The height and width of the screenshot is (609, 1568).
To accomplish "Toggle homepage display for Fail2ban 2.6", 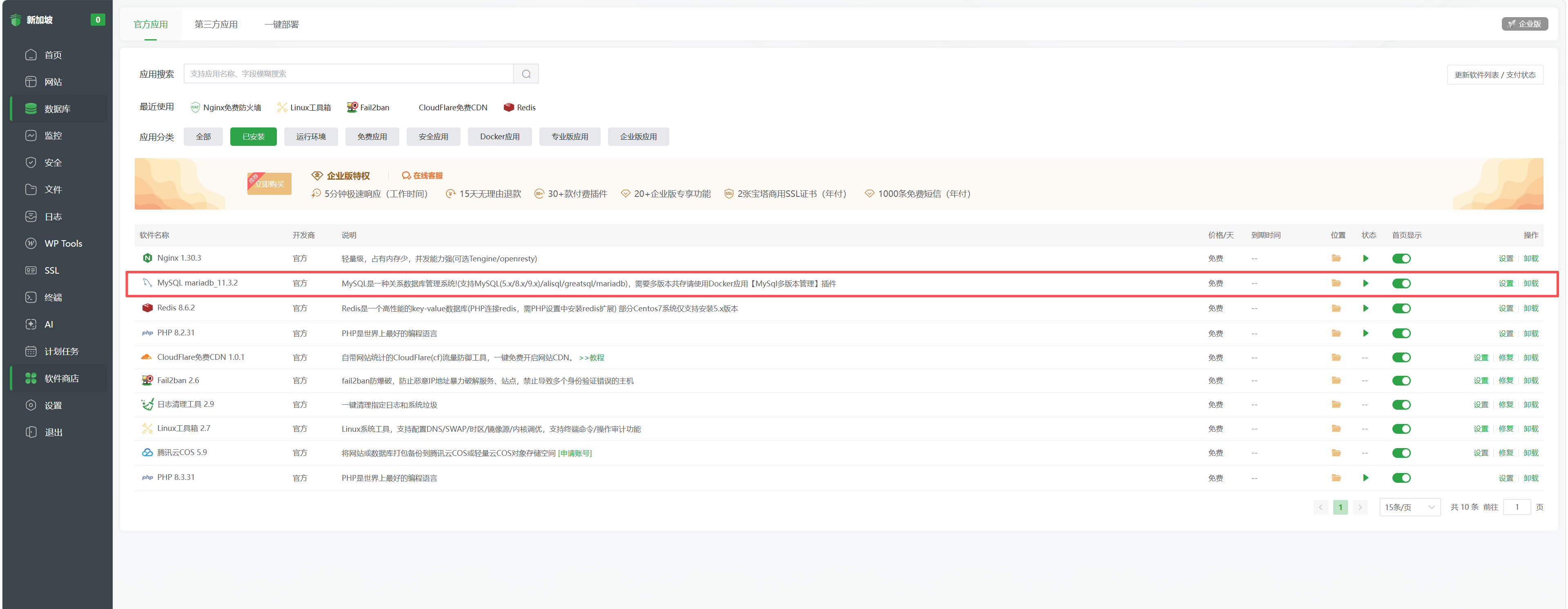I will pyautogui.click(x=1401, y=381).
